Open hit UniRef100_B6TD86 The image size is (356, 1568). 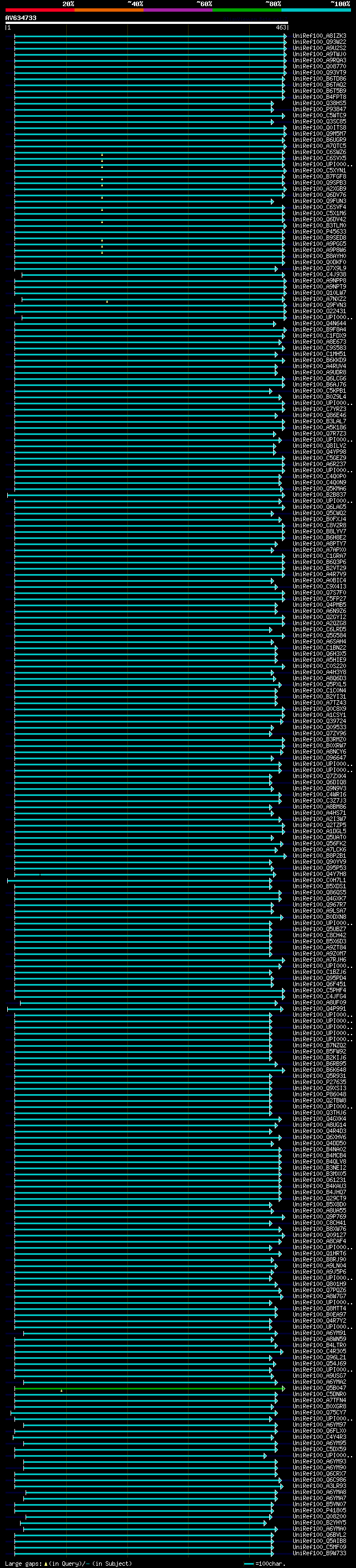pyautogui.click(x=319, y=78)
